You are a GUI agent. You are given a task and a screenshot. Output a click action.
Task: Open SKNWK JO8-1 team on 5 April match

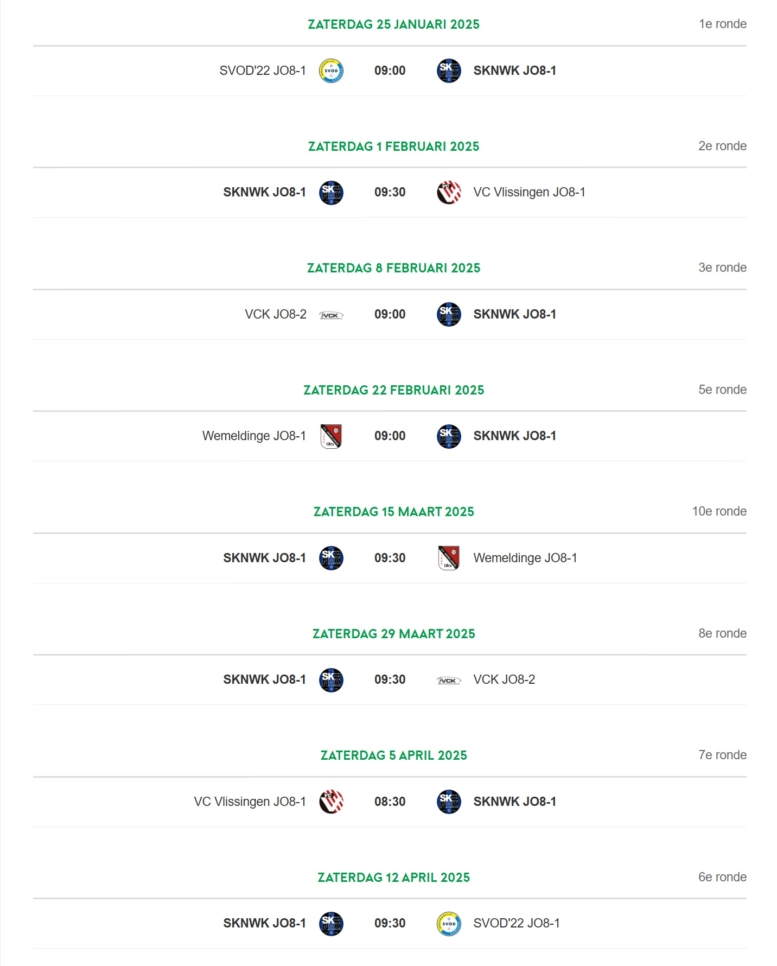pos(515,802)
